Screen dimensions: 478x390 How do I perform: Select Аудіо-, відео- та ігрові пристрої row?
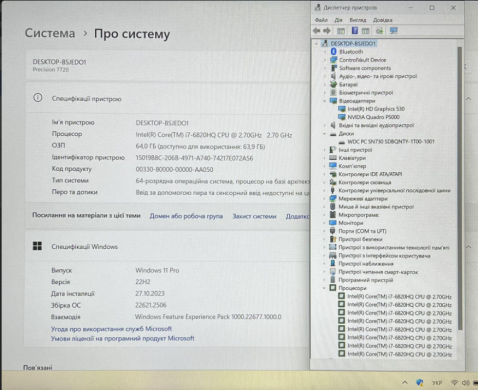(x=378, y=76)
